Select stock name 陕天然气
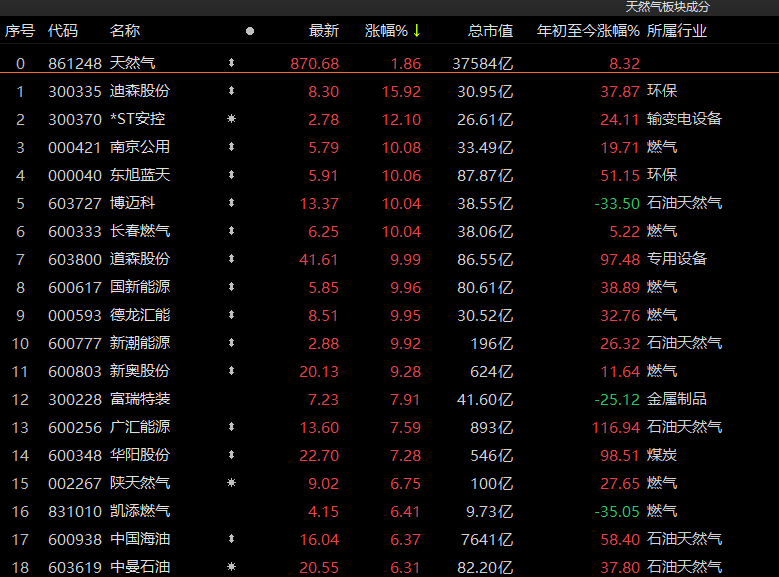The width and height of the screenshot is (779, 577). tap(140, 483)
